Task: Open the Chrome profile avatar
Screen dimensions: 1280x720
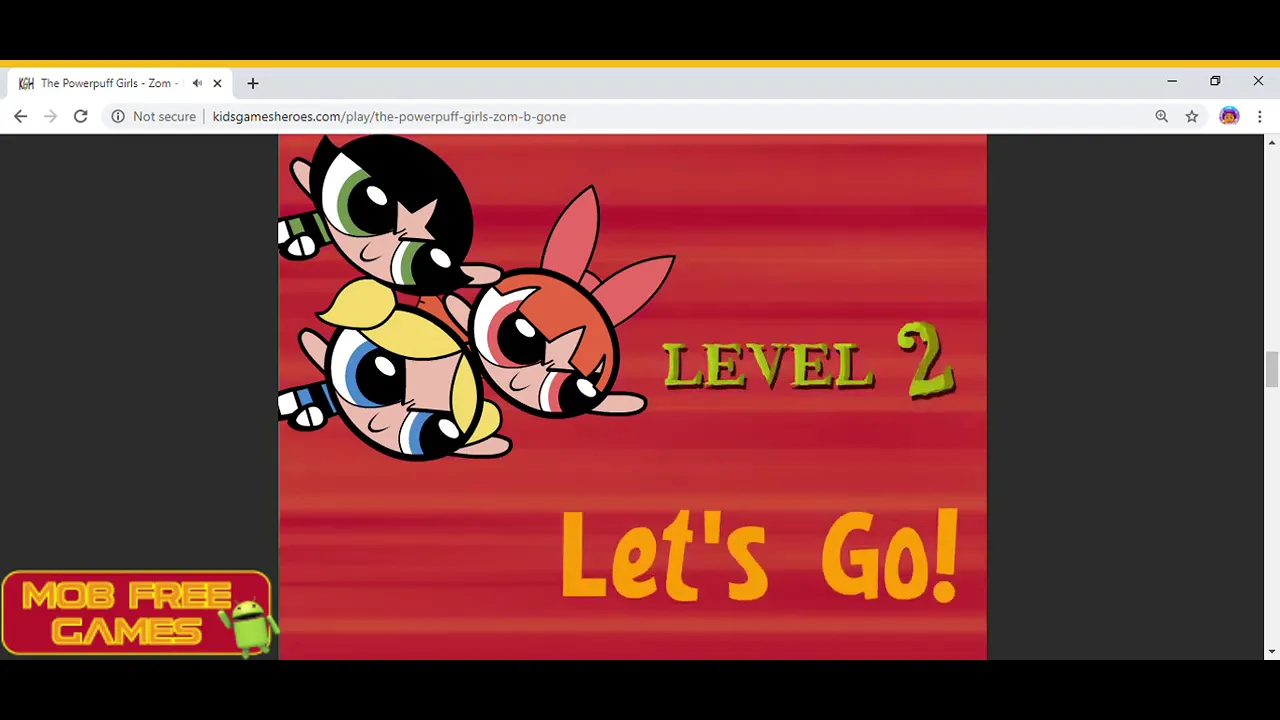Action: pyautogui.click(x=1229, y=116)
